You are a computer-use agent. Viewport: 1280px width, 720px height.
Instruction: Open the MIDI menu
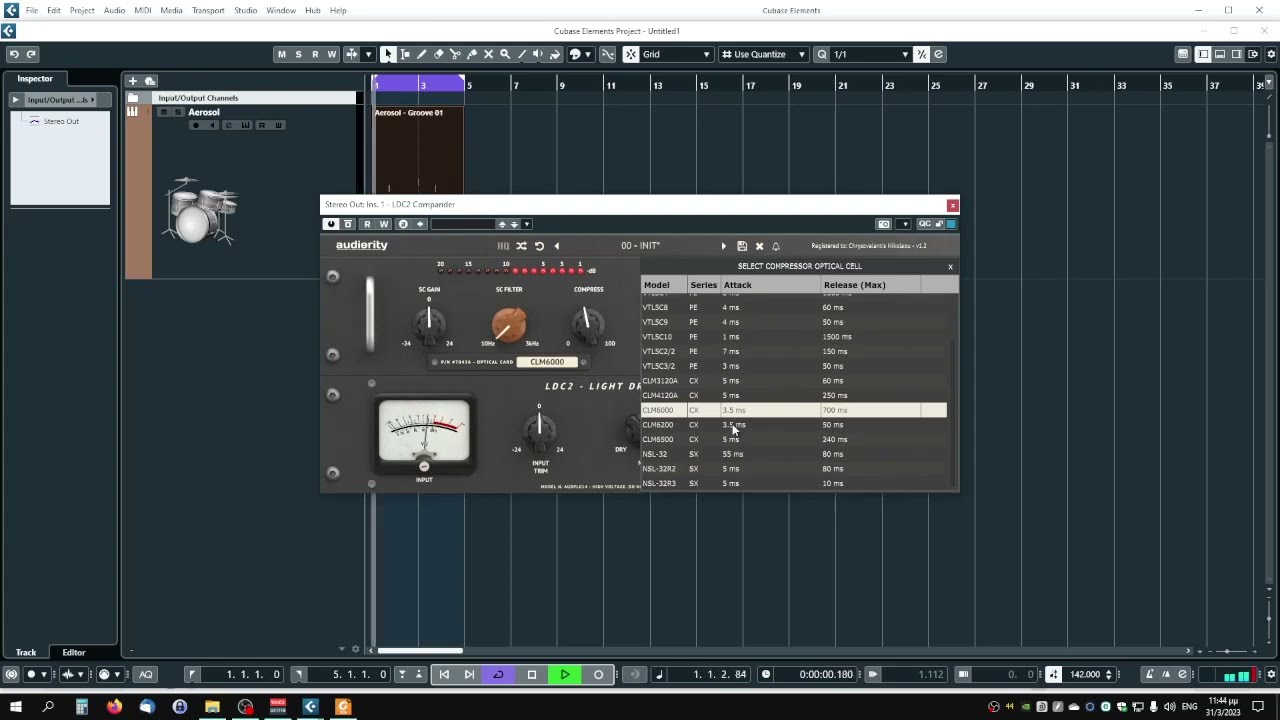point(143,10)
